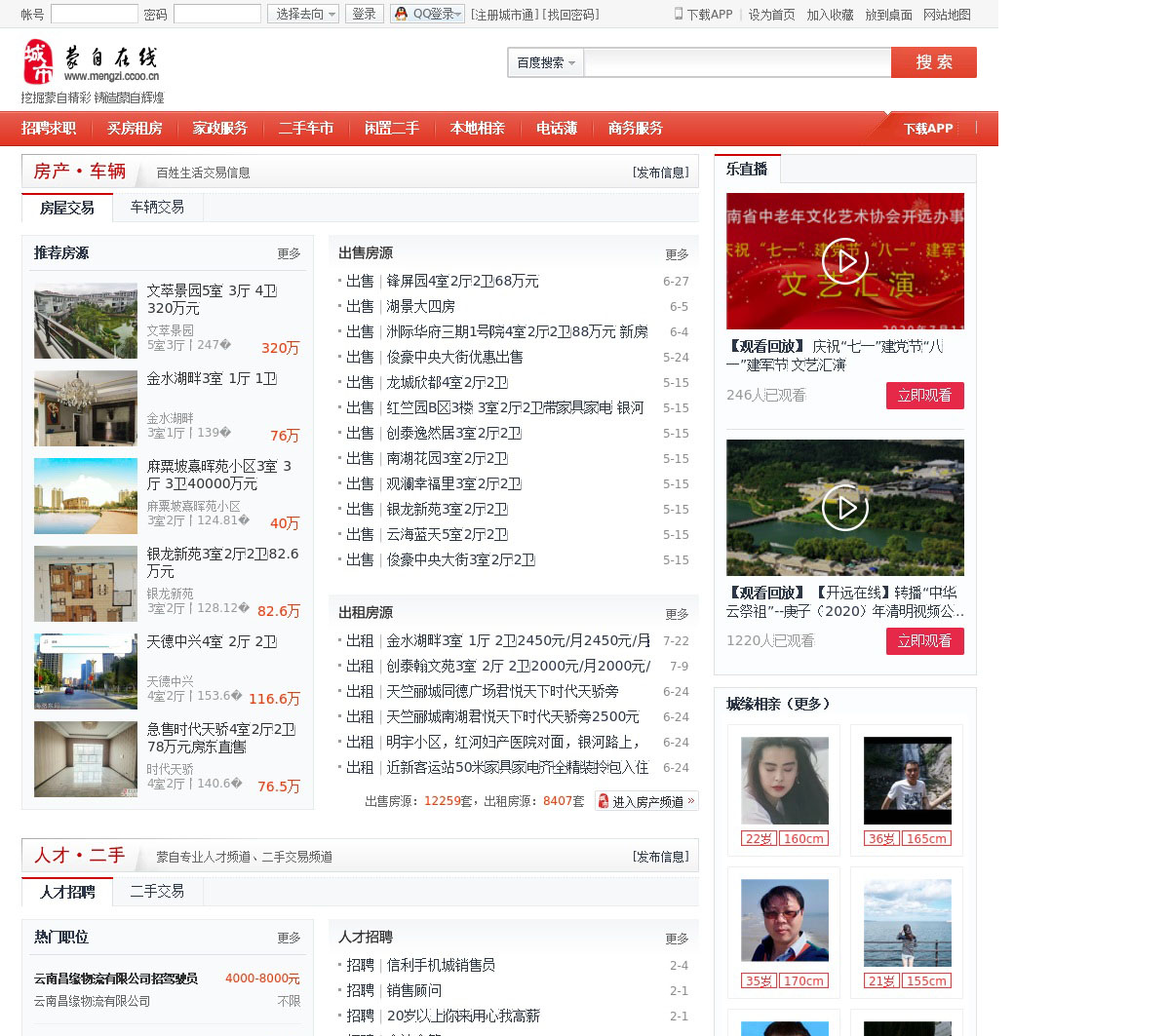The image size is (1170, 1036).
Task: Open rental 明宇小区，红河妇产医院对面
Action: click(513, 742)
